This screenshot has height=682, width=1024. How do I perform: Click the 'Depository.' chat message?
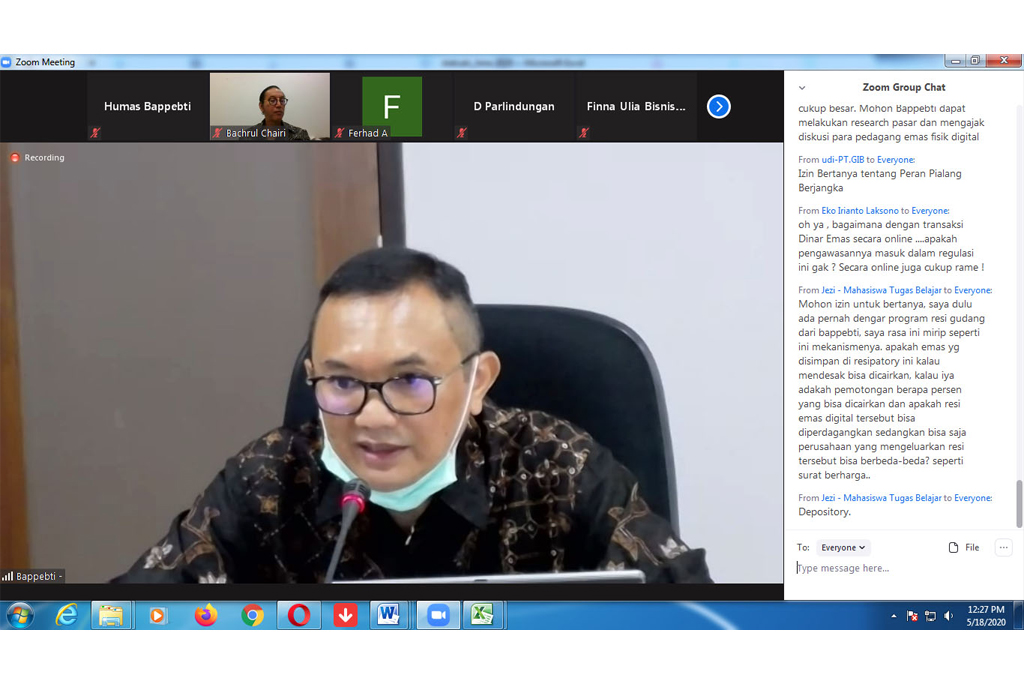pyautogui.click(x=824, y=512)
